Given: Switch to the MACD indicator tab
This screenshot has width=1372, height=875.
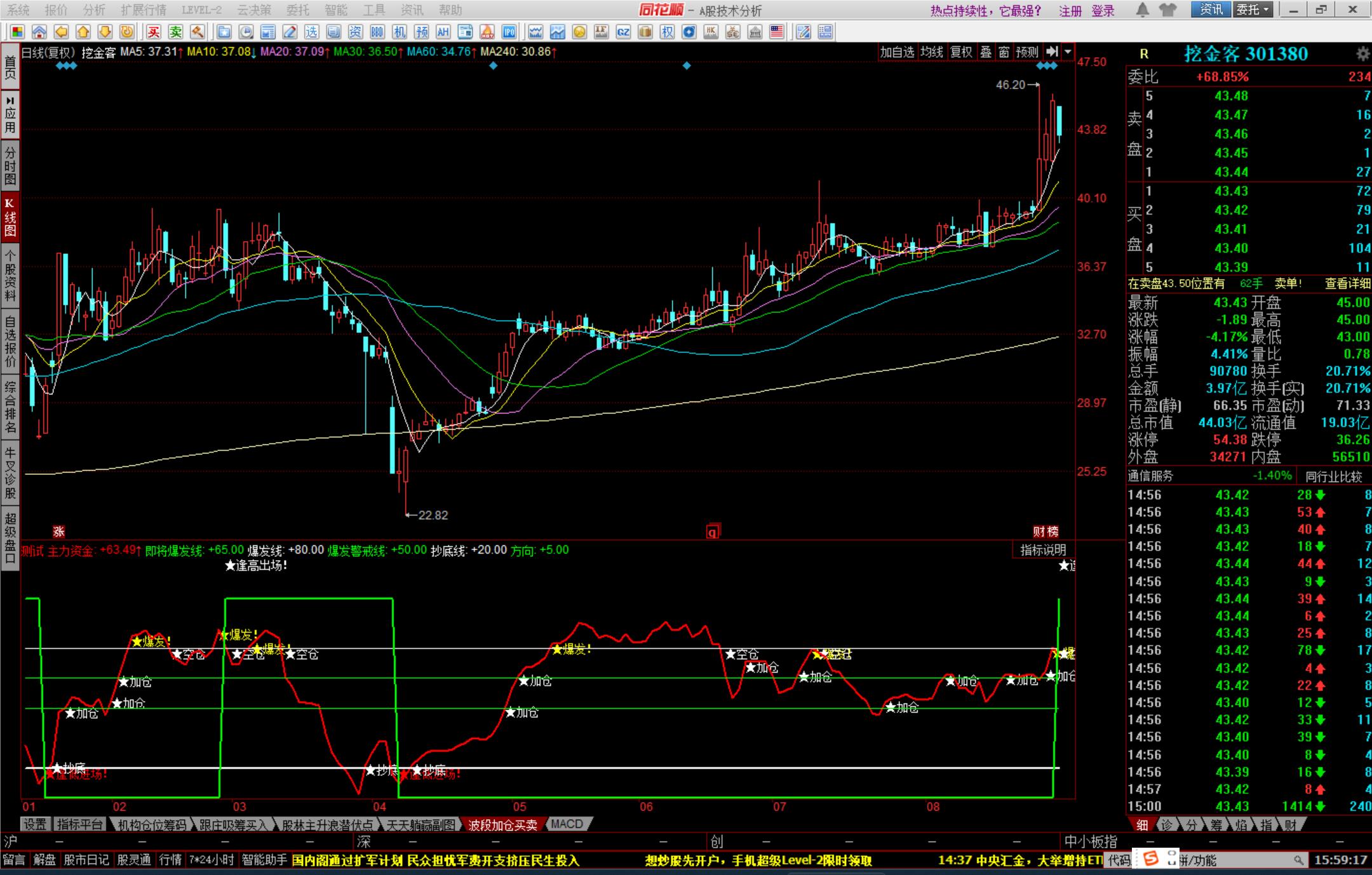Looking at the screenshot, I should (567, 824).
